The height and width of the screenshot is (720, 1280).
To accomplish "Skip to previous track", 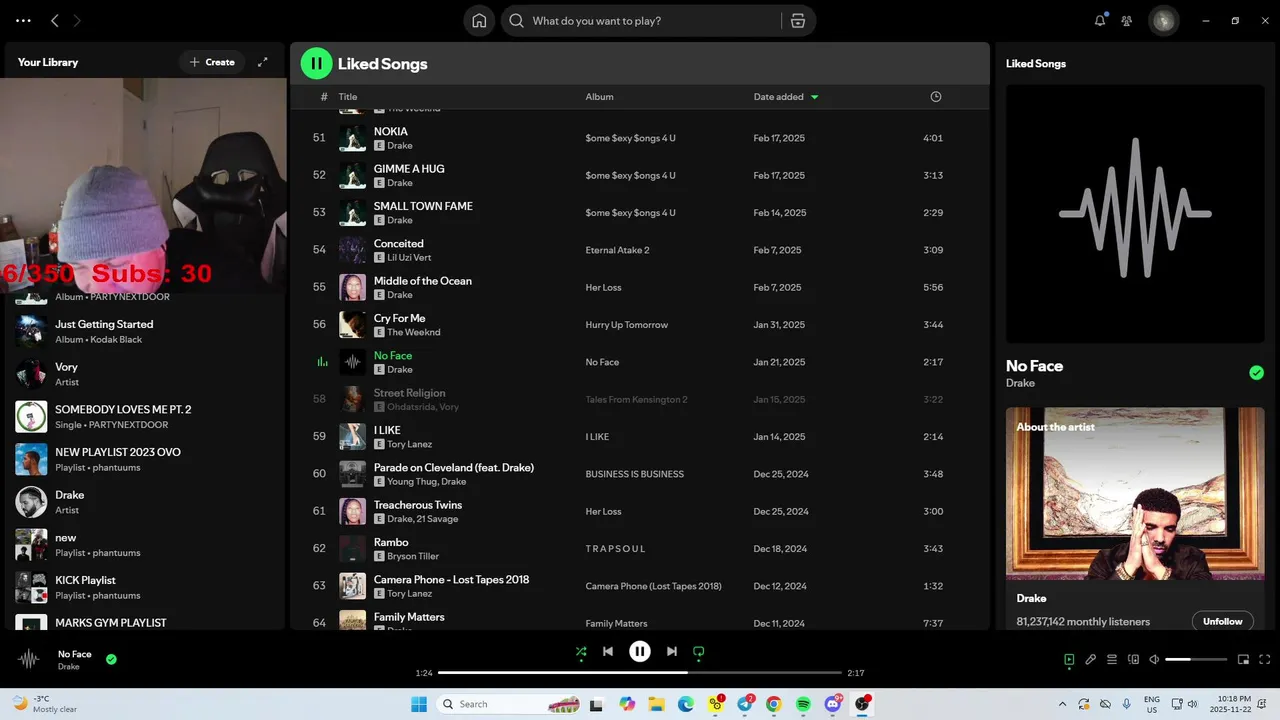I will click(608, 651).
